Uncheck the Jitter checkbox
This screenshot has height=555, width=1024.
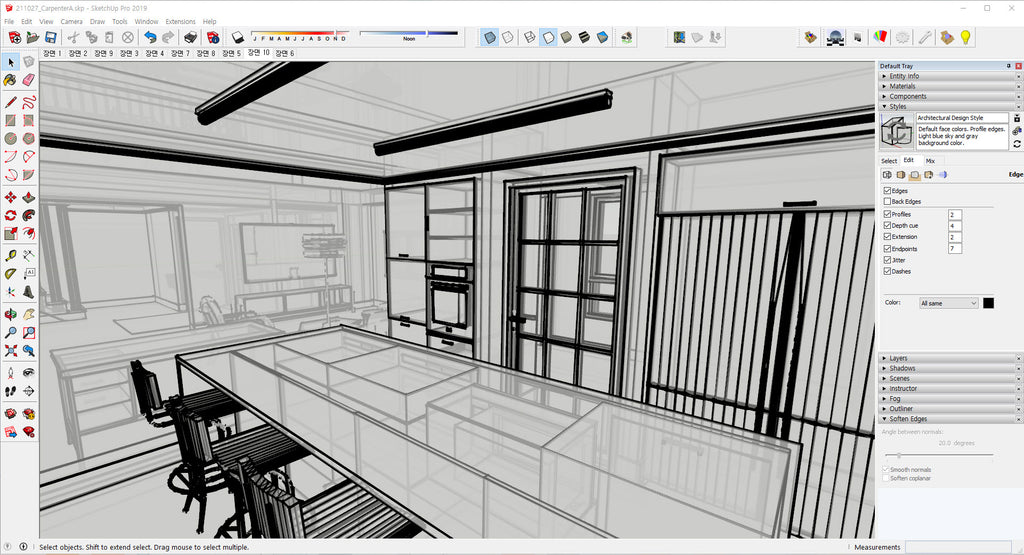click(887, 260)
